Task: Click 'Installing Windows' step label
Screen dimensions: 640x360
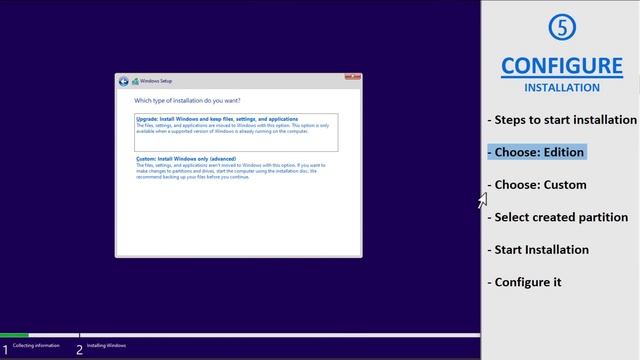Action: coord(106,346)
